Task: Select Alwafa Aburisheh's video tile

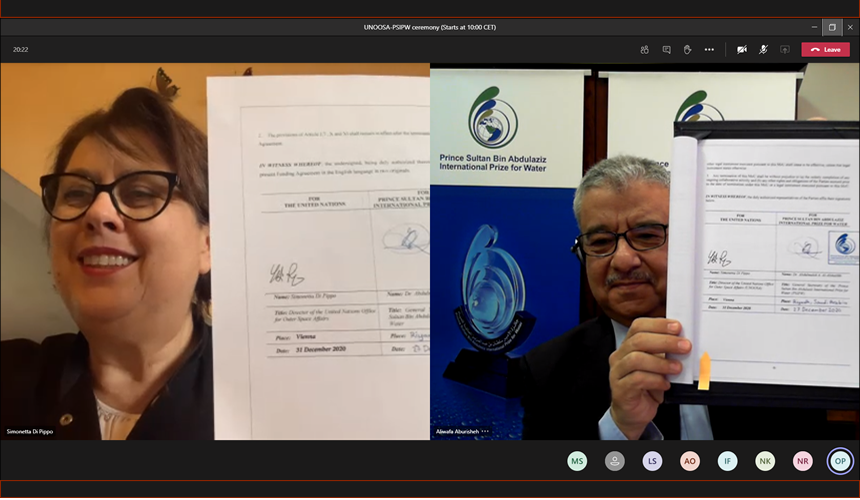Action: pyautogui.click(x=645, y=251)
